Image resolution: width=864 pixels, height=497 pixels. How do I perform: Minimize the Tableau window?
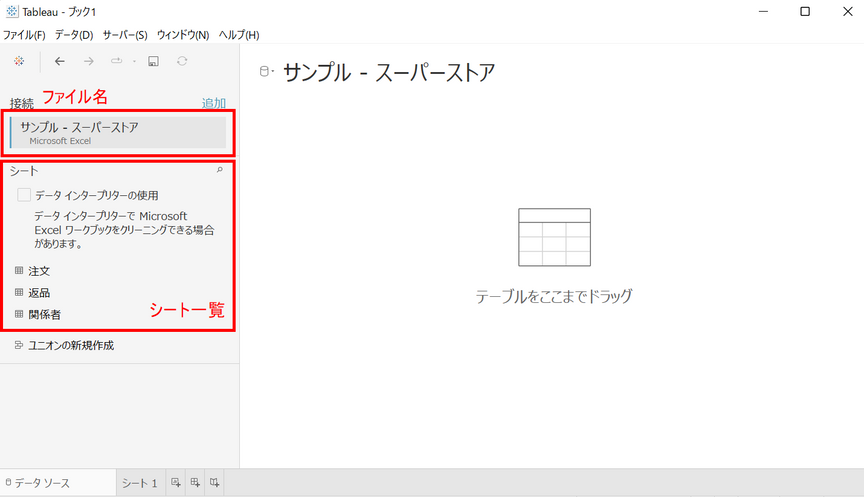pos(763,12)
